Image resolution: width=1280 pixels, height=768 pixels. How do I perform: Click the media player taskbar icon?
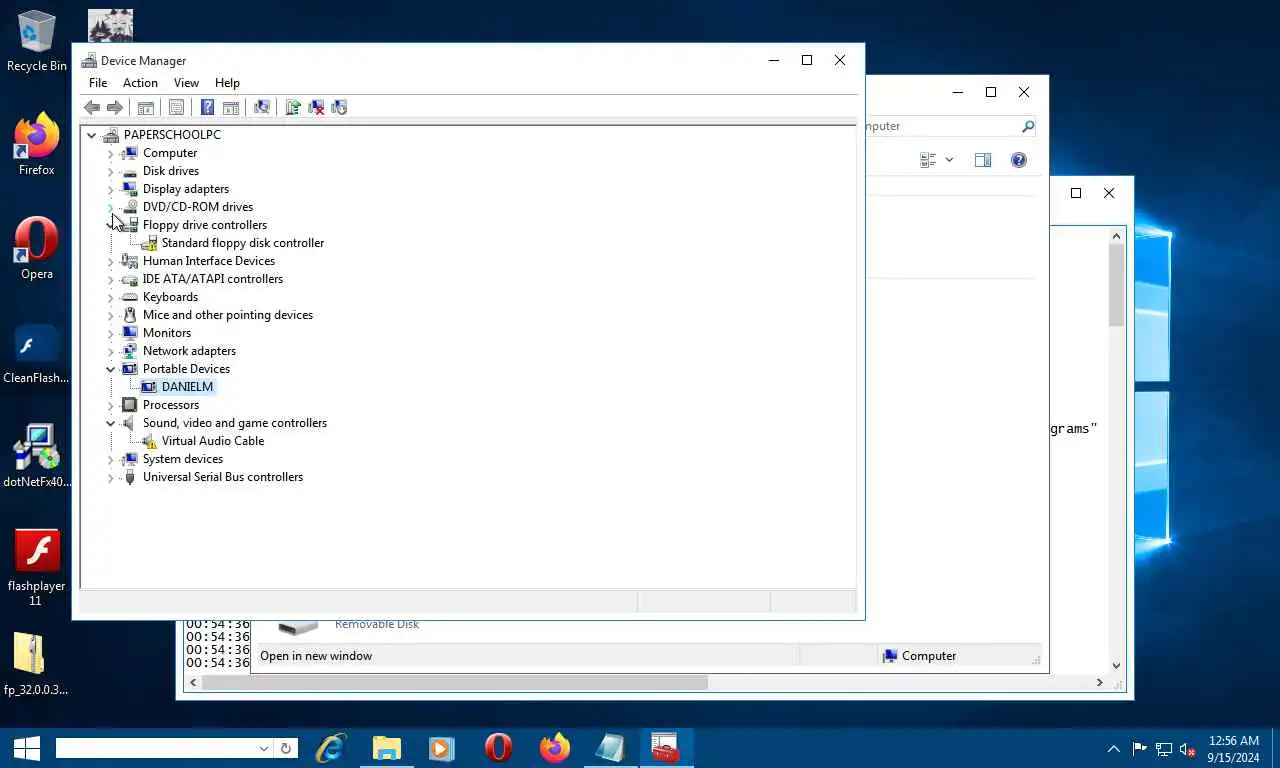(x=441, y=748)
